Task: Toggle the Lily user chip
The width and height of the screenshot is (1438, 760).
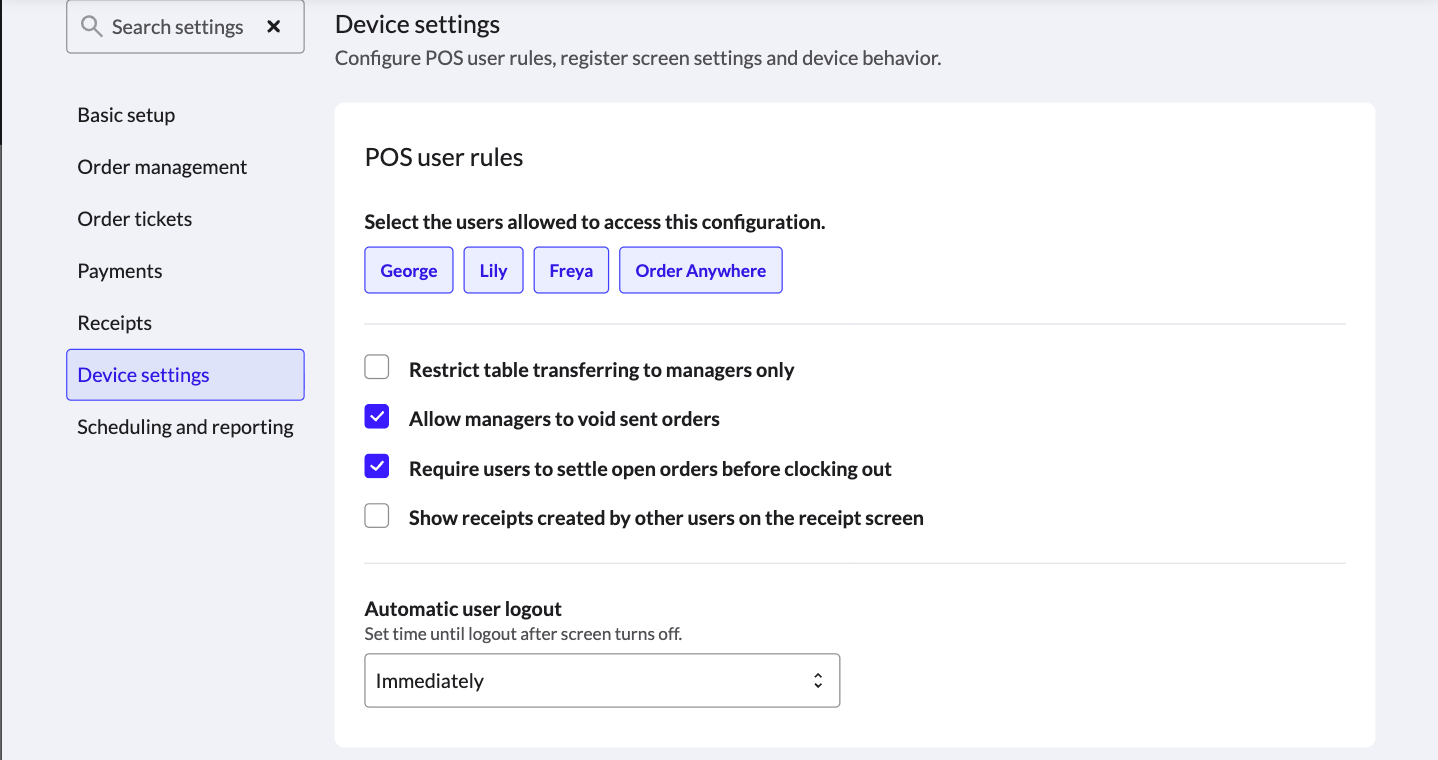Action: [x=493, y=271]
